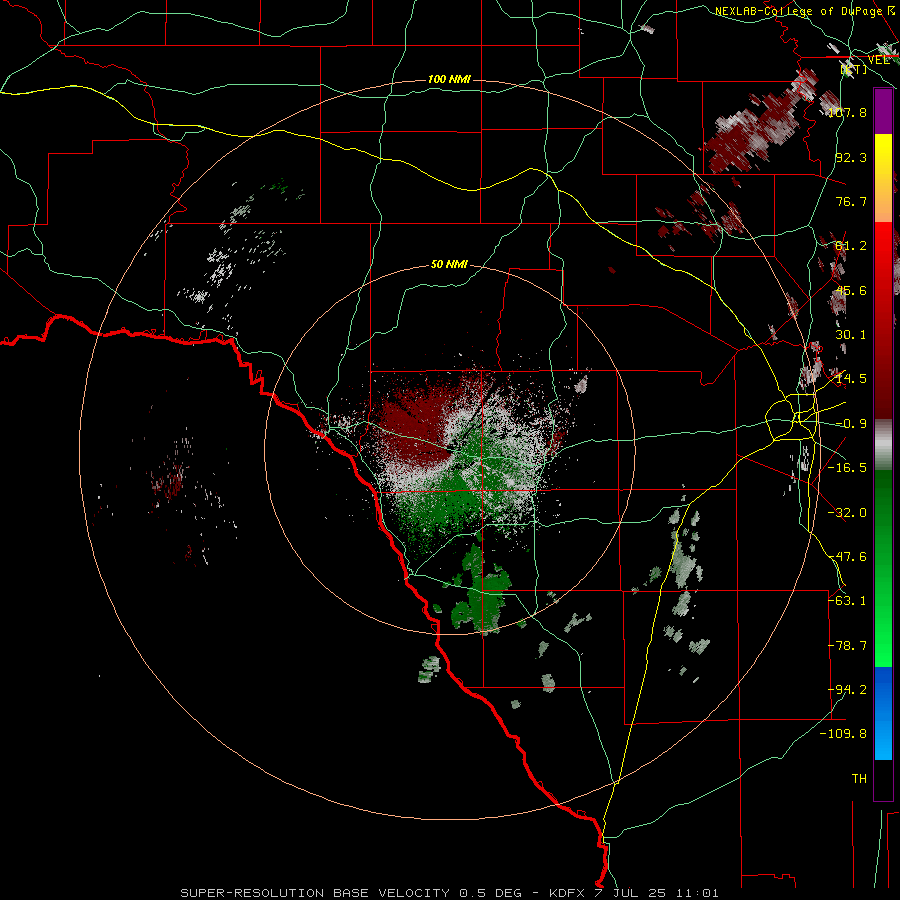Select the 30.1 legend value
Image resolution: width=900 pixels, height=900 pixels.
click(851, 335)
